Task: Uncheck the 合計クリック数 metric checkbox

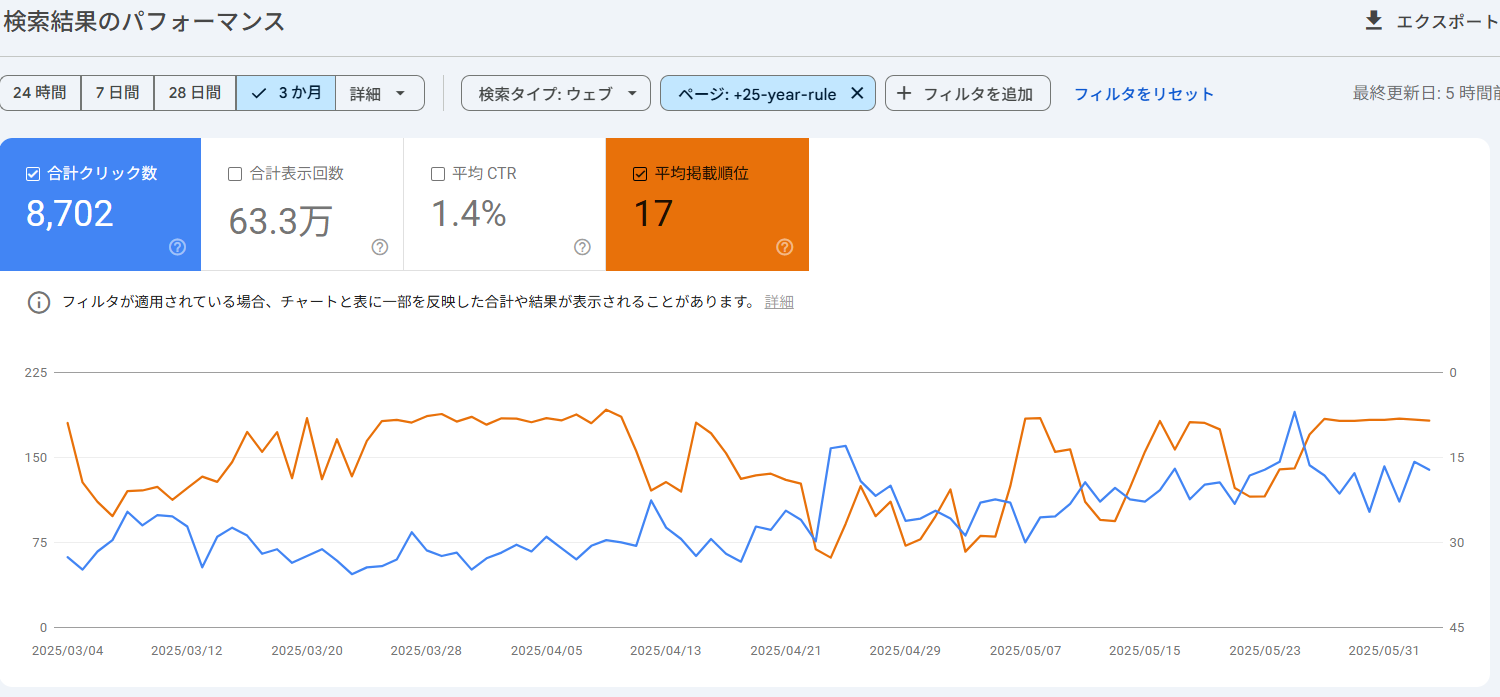Action: pos(32,172)
